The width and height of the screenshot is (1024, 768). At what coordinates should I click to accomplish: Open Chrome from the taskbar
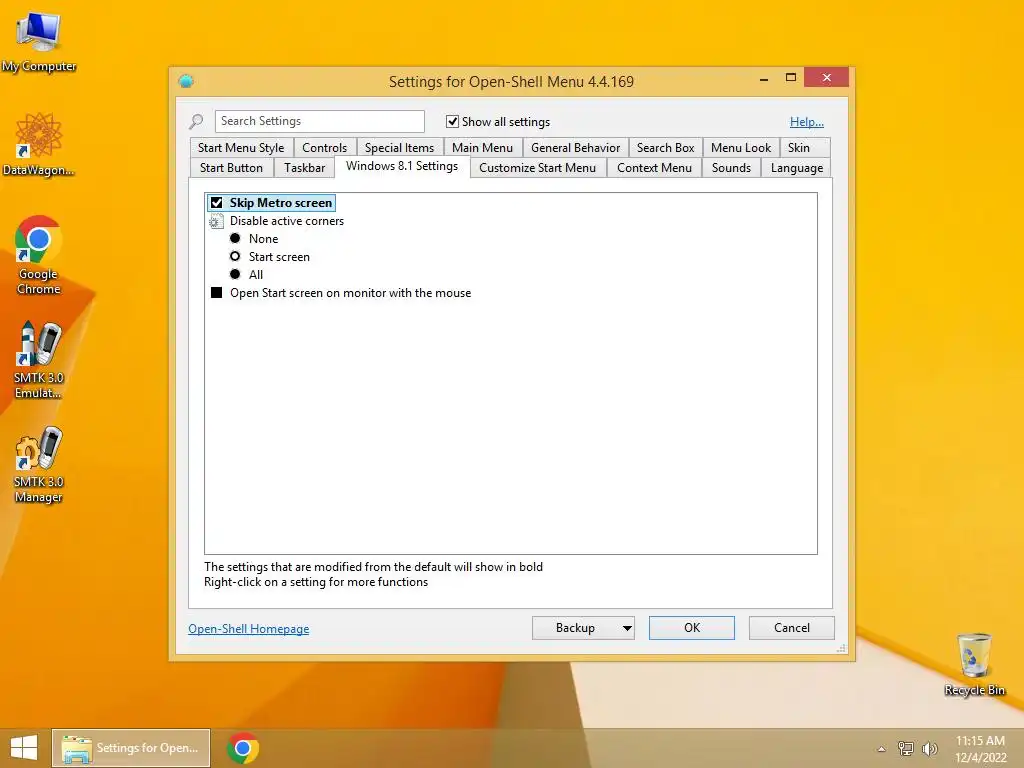click(242, 748)
